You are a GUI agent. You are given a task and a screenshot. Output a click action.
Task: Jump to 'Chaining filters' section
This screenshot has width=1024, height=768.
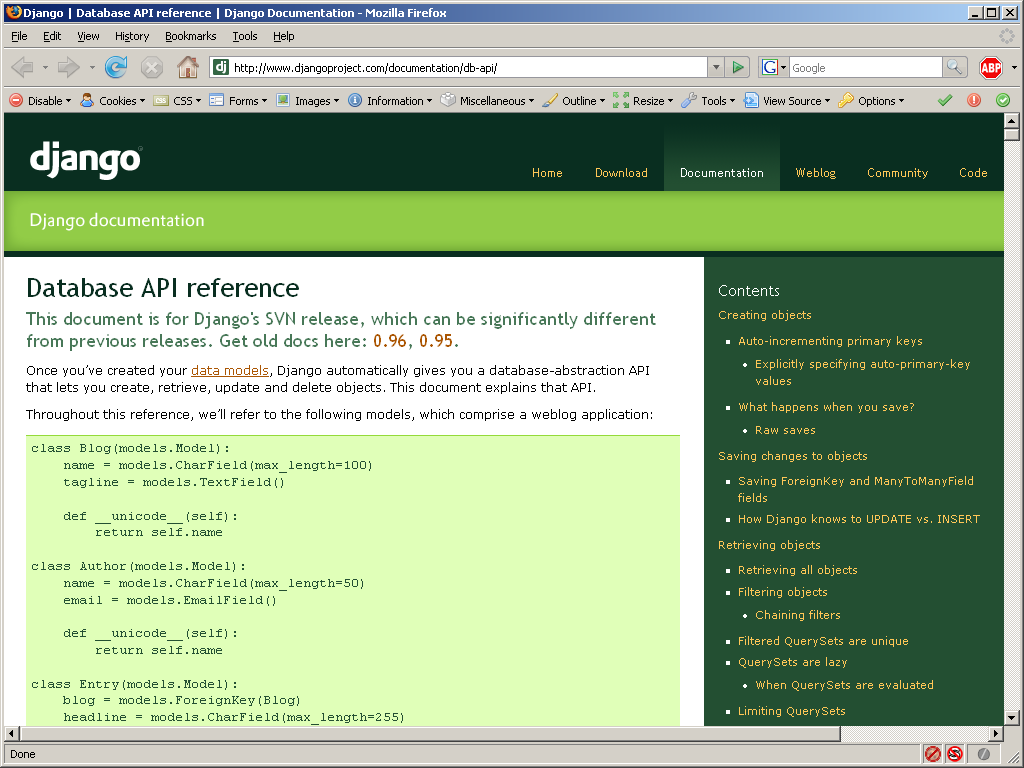pyautogui.click(x=797, y=615)
